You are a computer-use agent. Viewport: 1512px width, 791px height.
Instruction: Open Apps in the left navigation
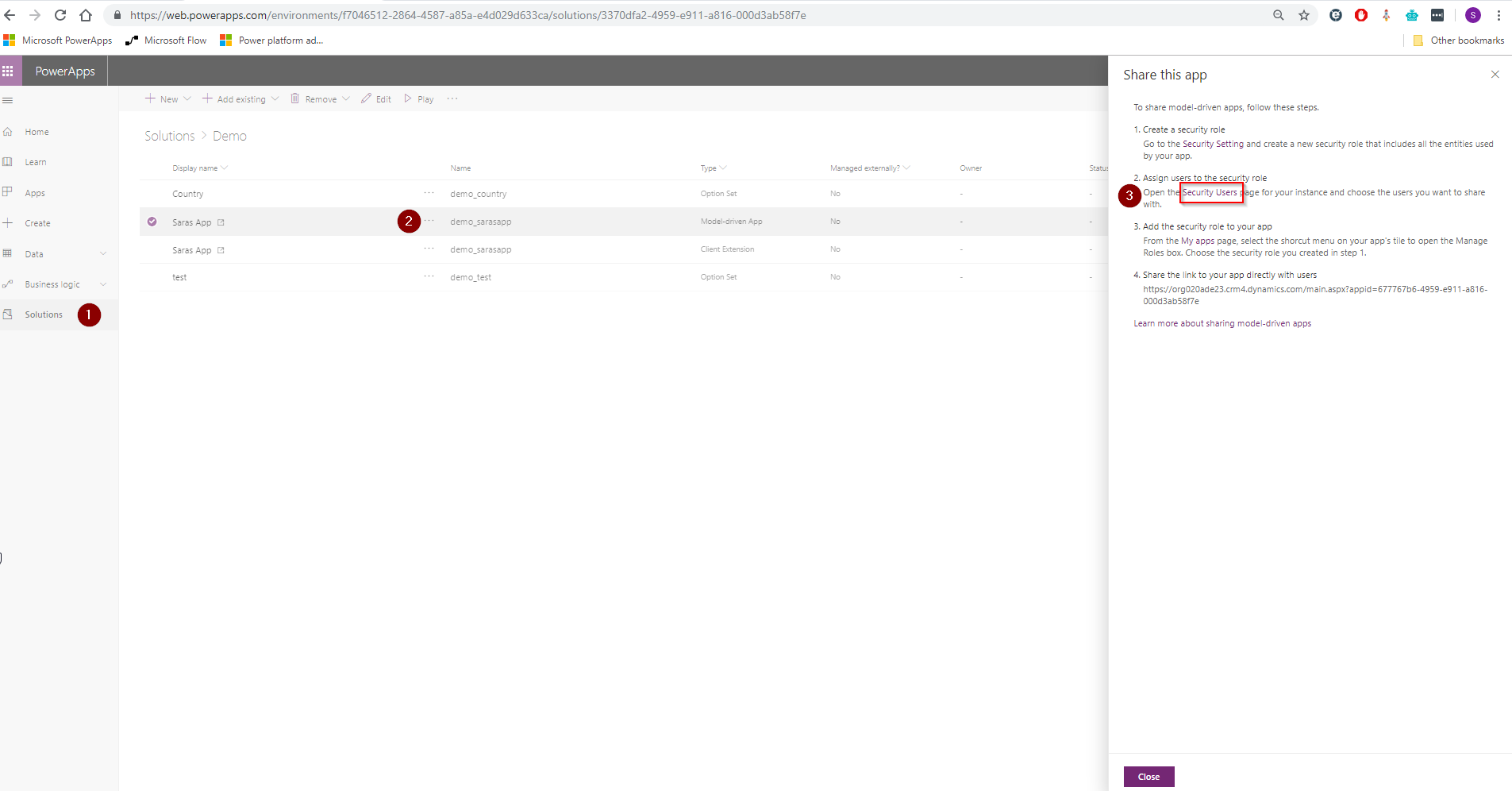click(x=35, y=193)
